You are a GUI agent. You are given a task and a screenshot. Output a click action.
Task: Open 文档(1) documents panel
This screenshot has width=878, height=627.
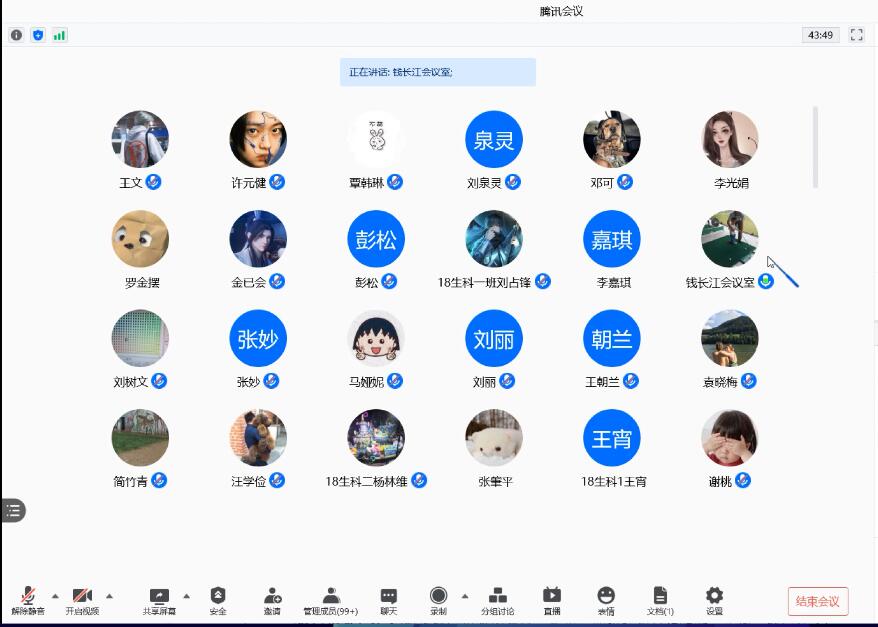pos(660,598)
